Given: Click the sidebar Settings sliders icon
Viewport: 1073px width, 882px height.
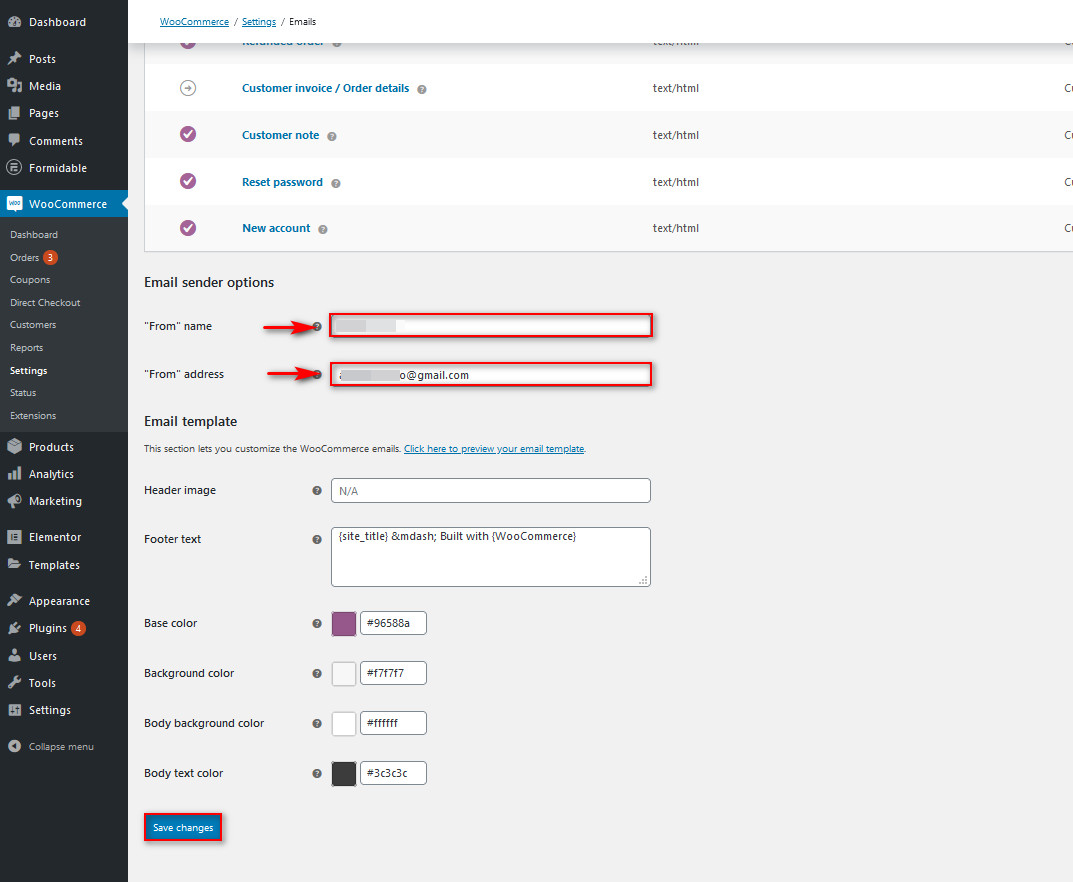Looking at the screenshot, I should [14, 710].
